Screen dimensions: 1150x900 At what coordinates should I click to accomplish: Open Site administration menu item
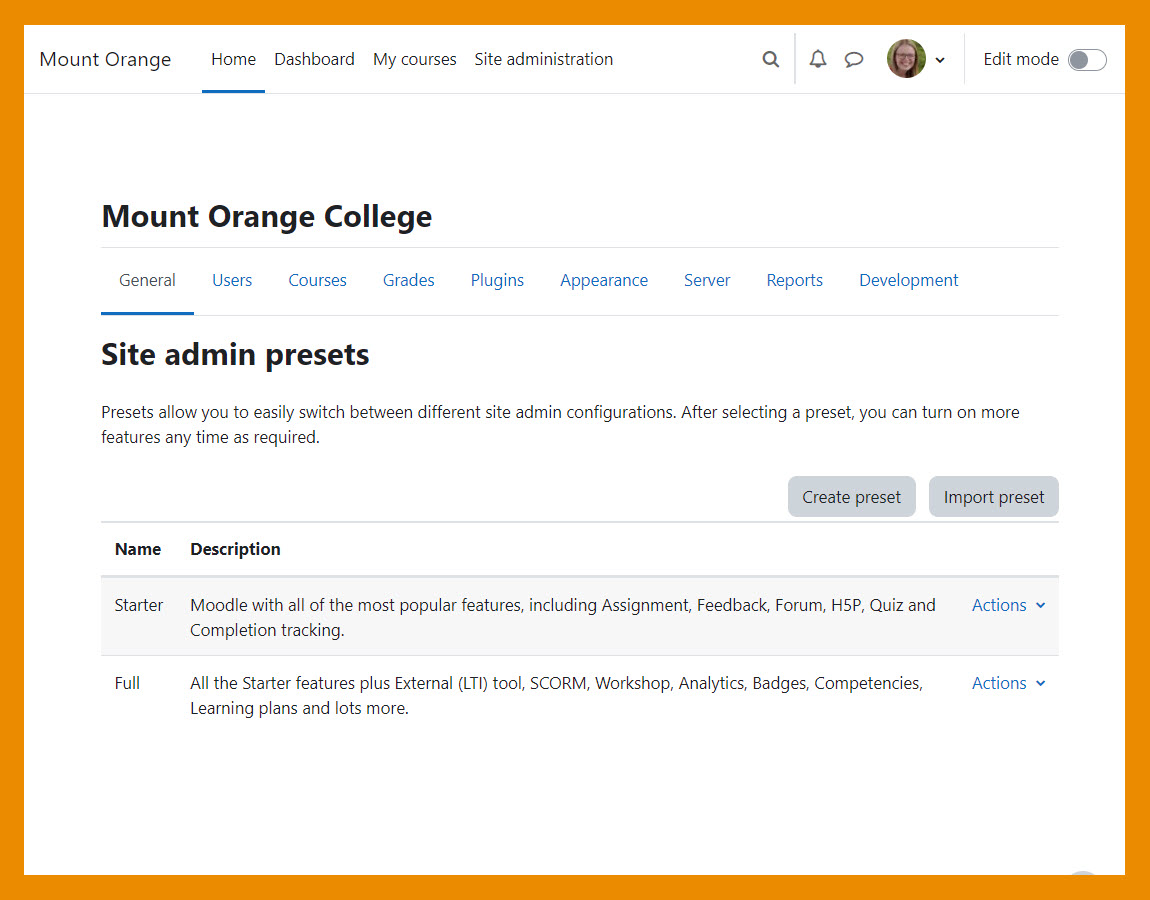[x=543, y=59]
